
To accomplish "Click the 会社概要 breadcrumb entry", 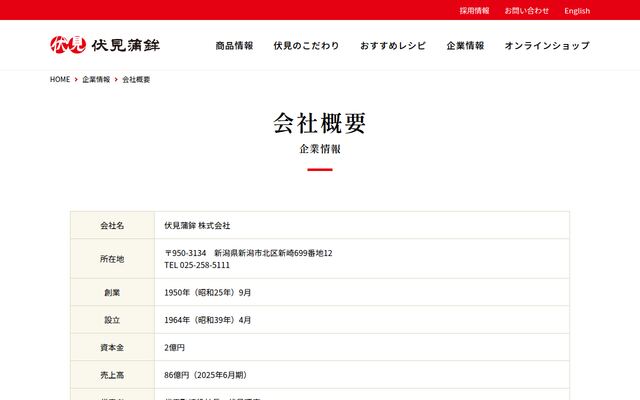I will click(x=136, y=79).
